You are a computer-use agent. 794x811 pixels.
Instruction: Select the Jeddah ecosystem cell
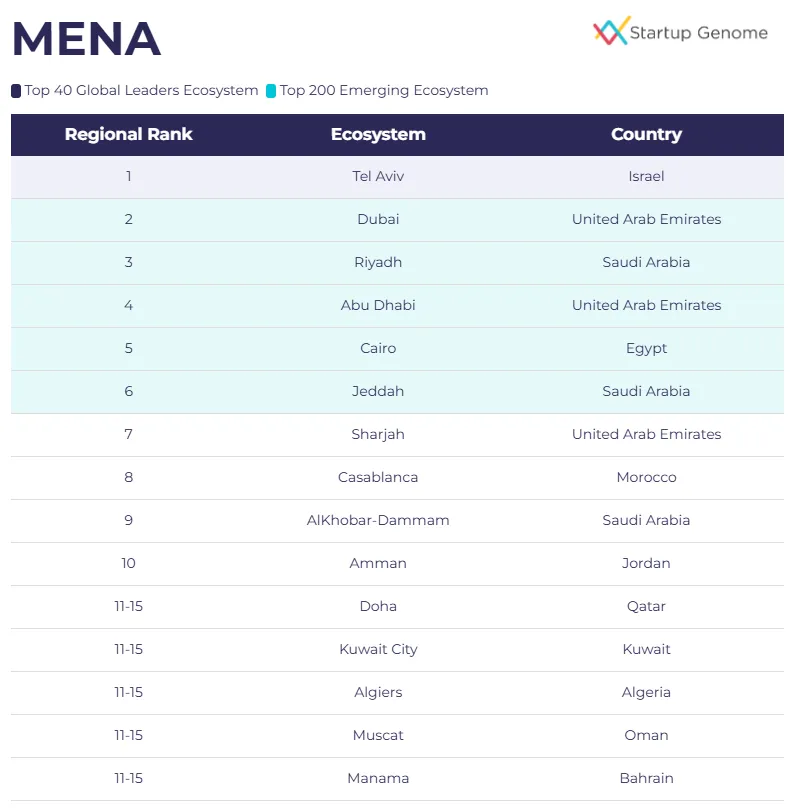[x=378, y=391]
